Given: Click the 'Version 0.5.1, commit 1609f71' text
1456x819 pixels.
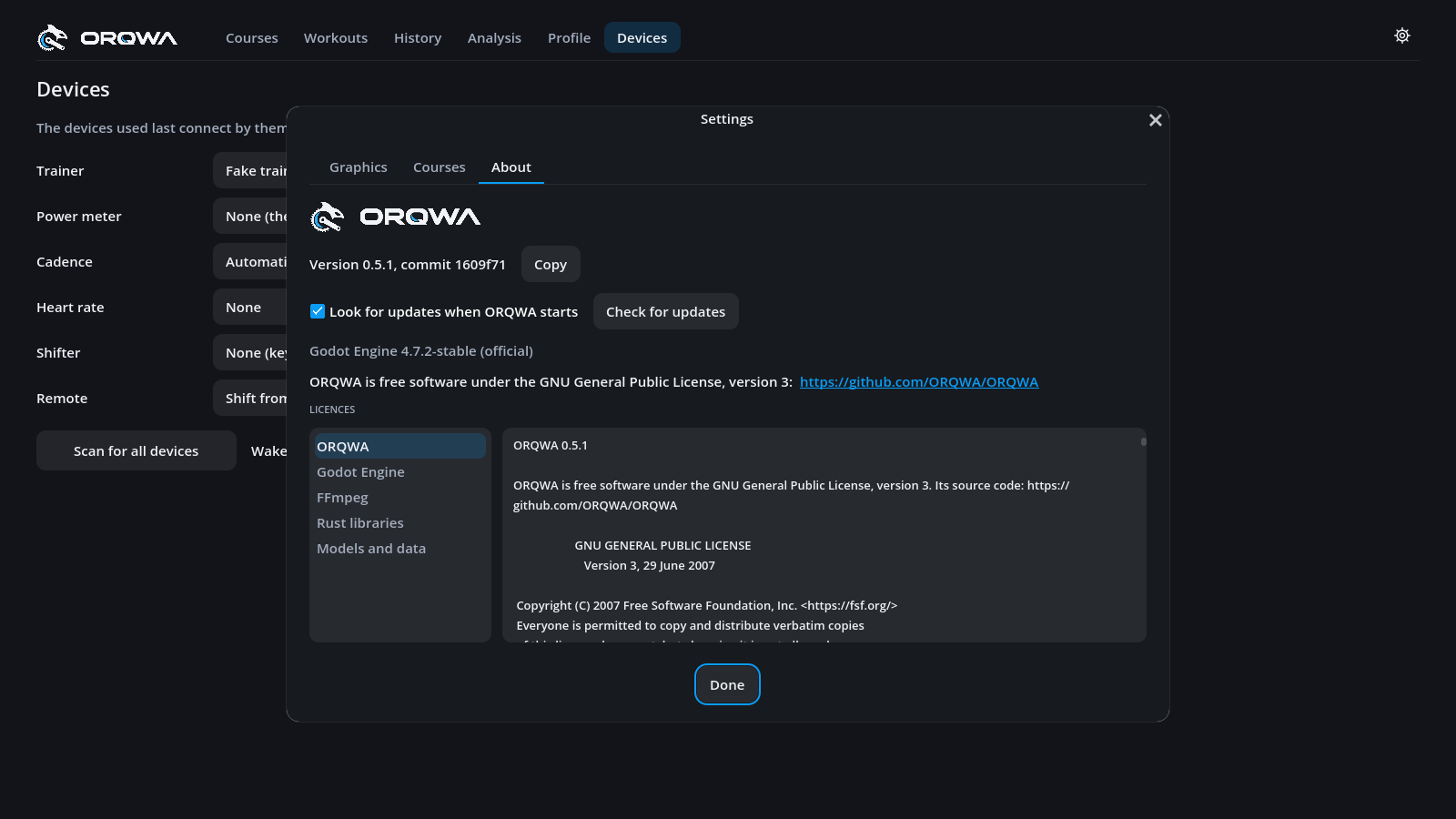Looking at the screenshot, I should [x=408, y=265].
